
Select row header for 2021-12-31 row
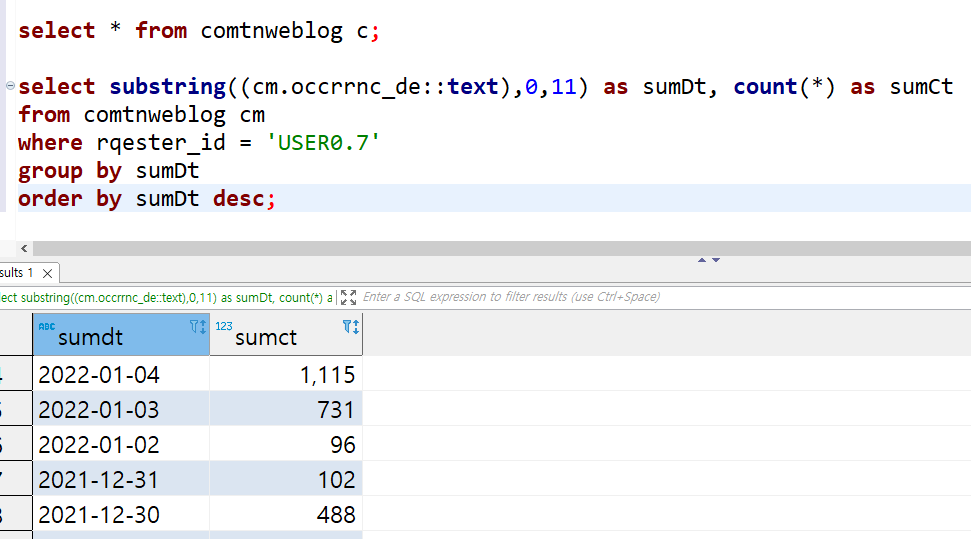coord(16,479)
